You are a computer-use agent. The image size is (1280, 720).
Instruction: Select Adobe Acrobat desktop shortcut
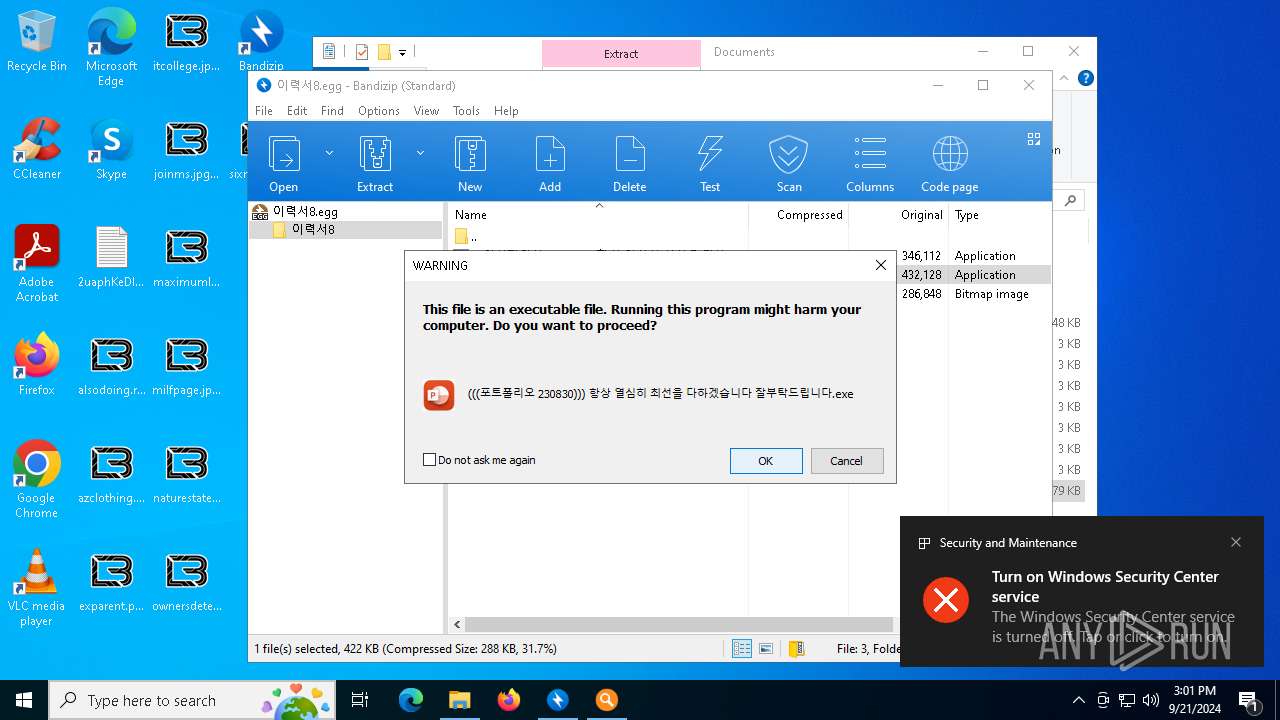[x=37, y=264]
